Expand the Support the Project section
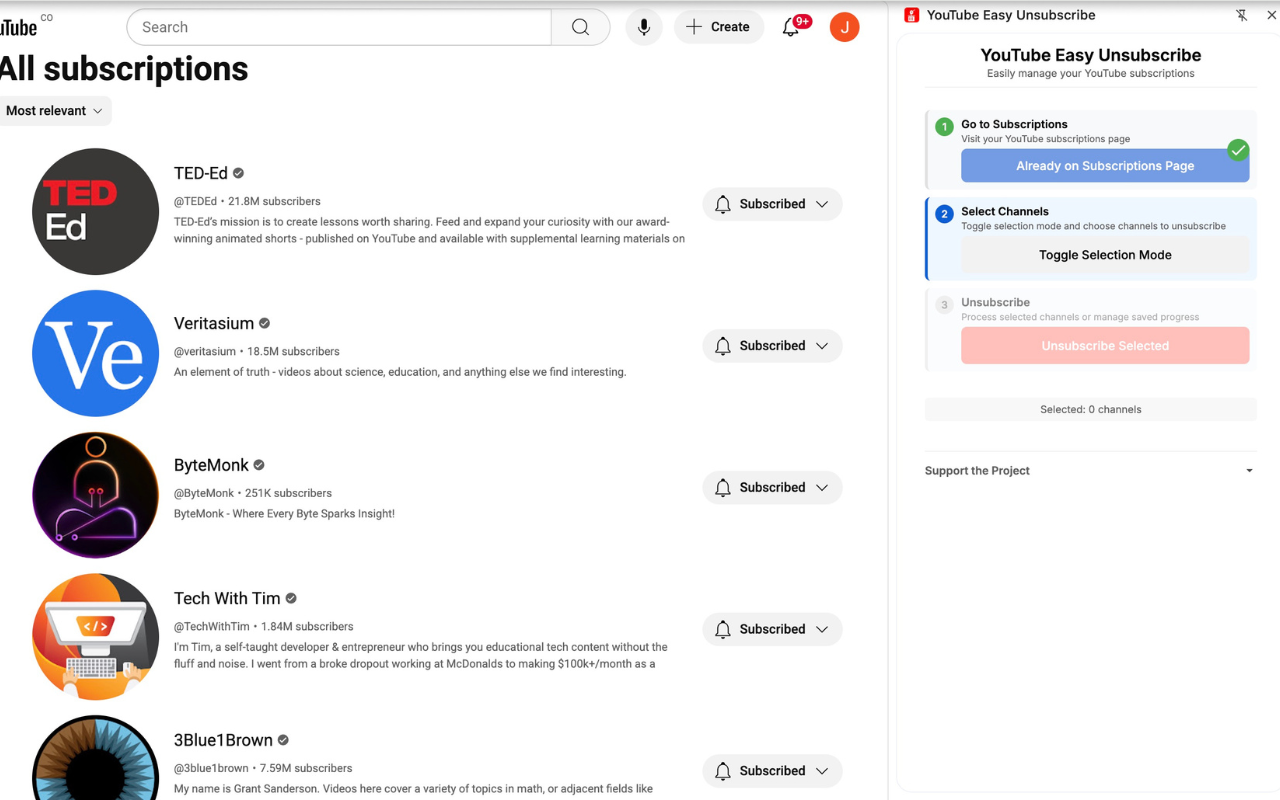 tap(1090, 471)
